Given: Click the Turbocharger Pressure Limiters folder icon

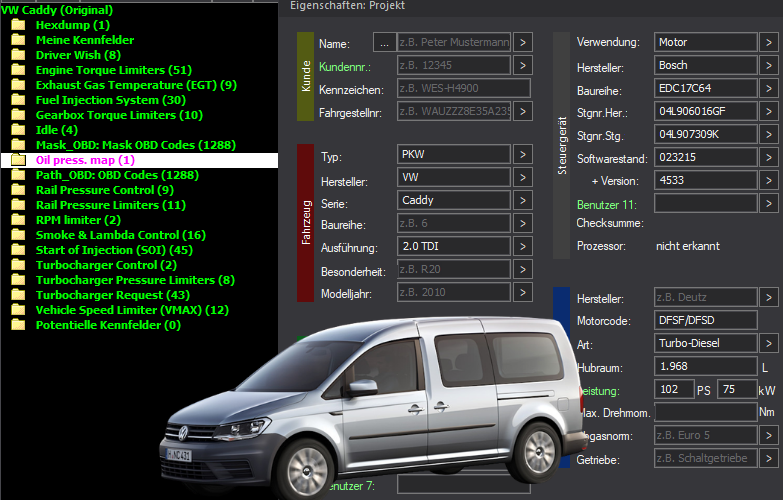Looking at the screenshot, I should [x=18, y=280].
